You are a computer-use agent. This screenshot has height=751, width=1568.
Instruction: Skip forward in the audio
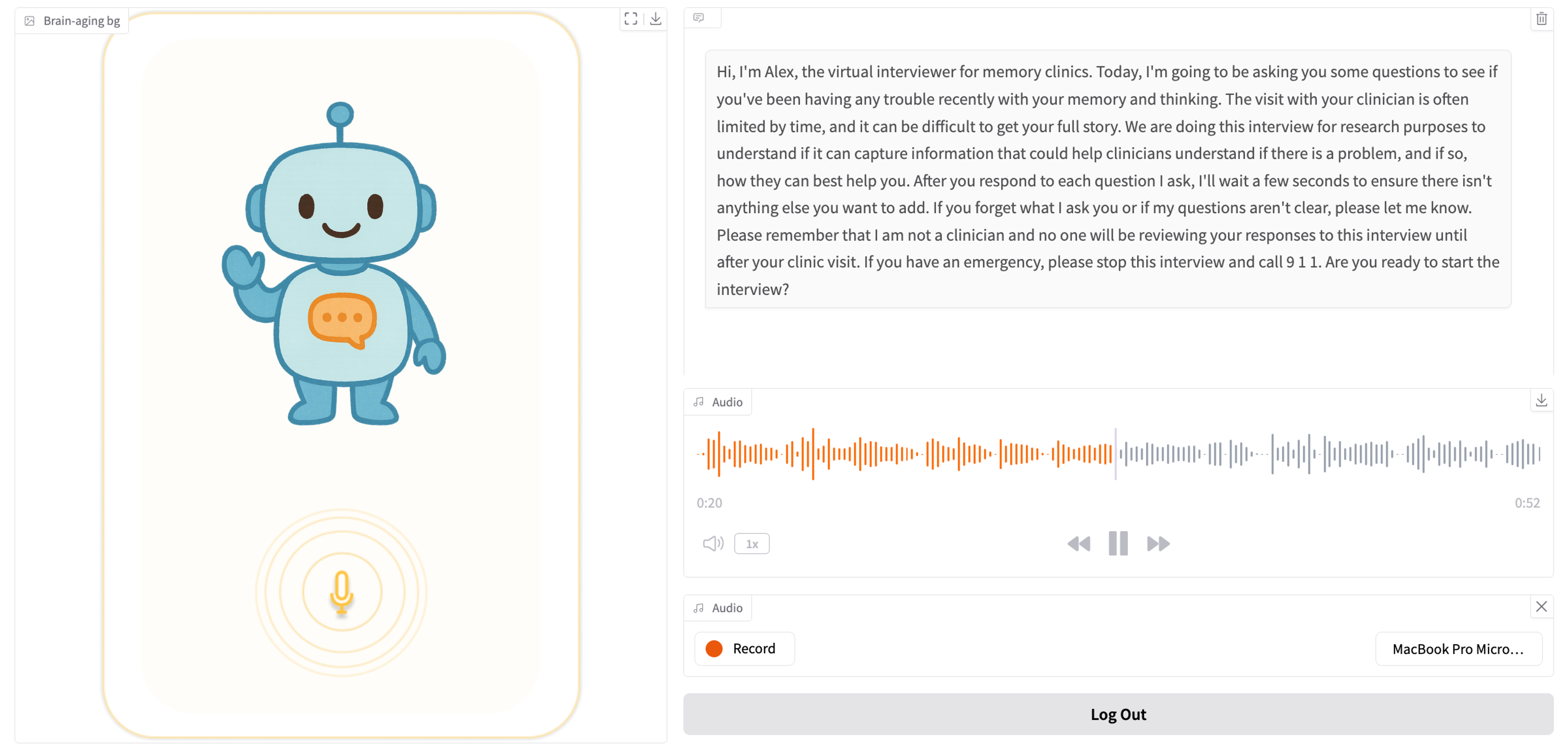pos(1158,543)
